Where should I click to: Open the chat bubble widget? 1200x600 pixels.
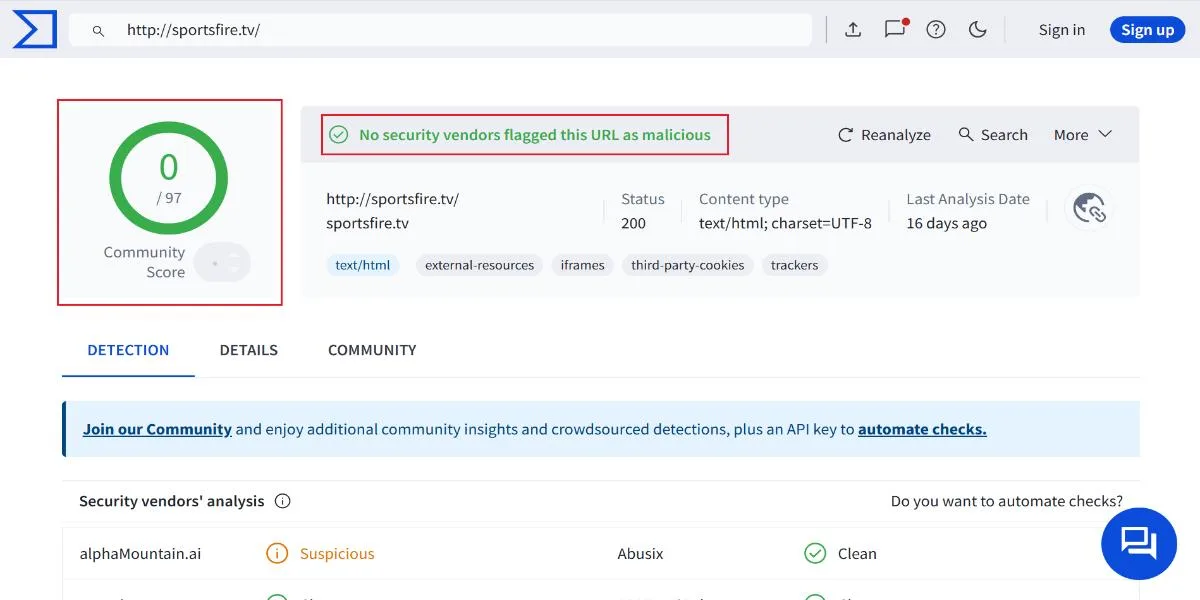(1139, 544)
